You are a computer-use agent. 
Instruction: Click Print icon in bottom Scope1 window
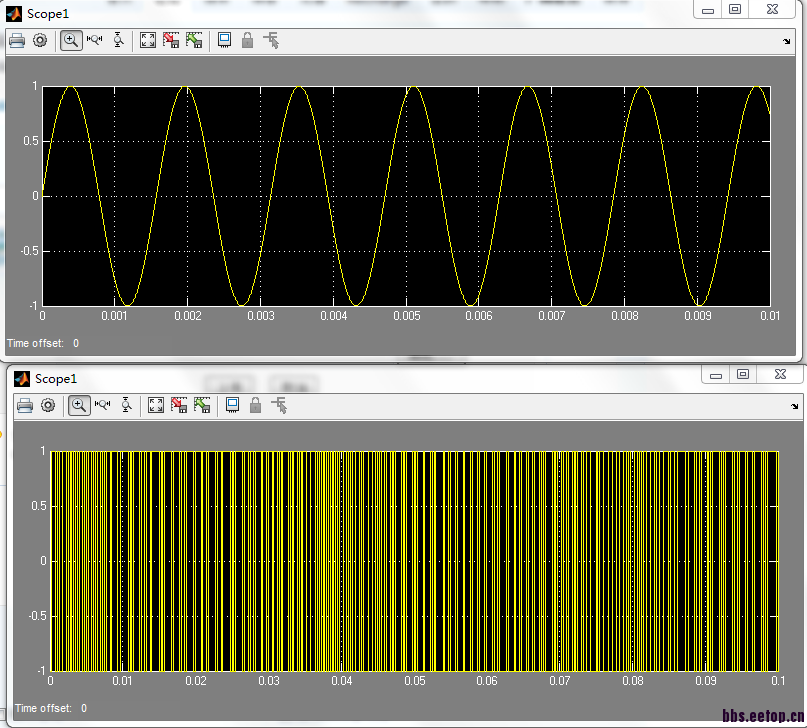click(25, 405)
